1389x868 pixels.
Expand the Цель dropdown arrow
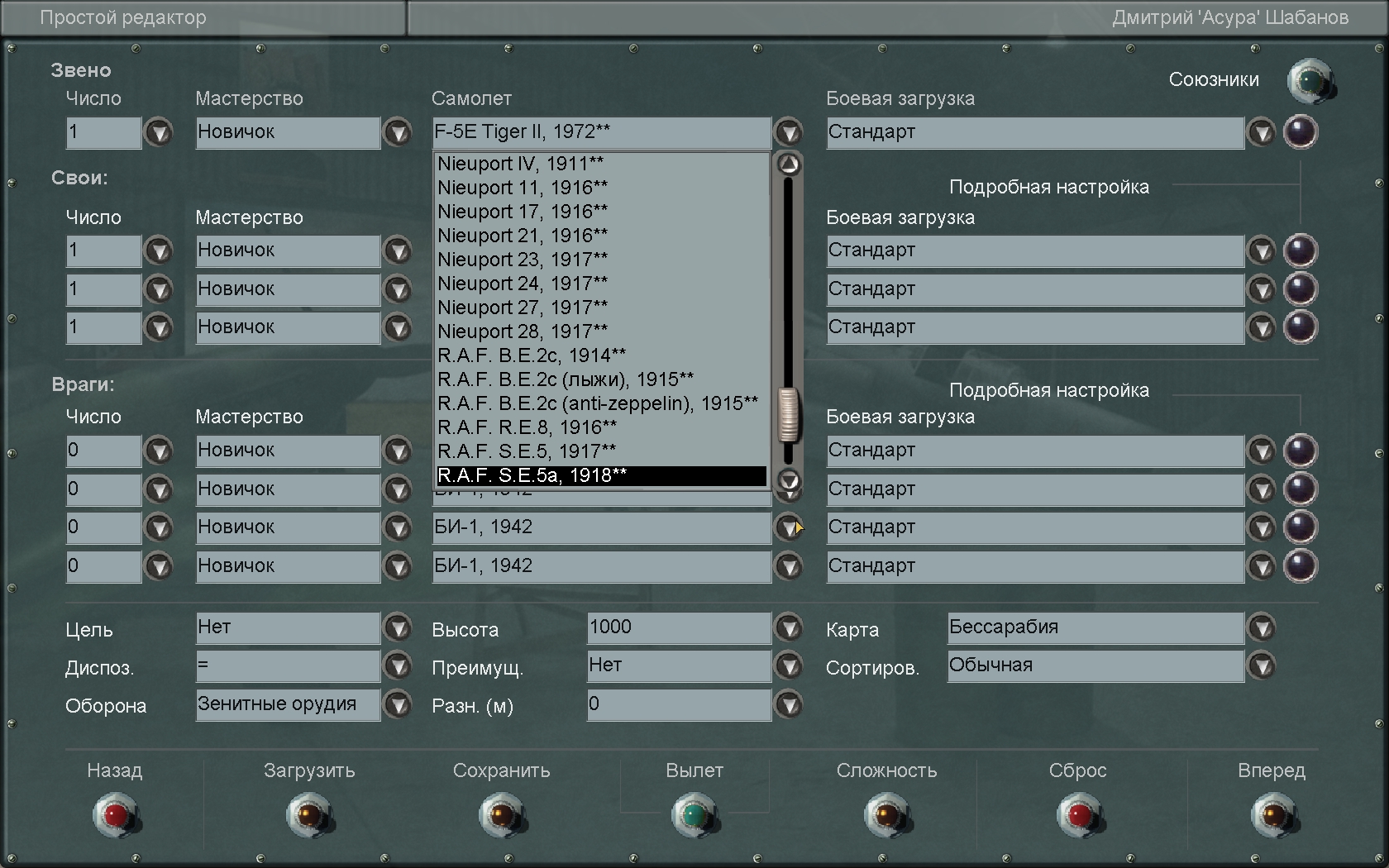pos(398,628)
